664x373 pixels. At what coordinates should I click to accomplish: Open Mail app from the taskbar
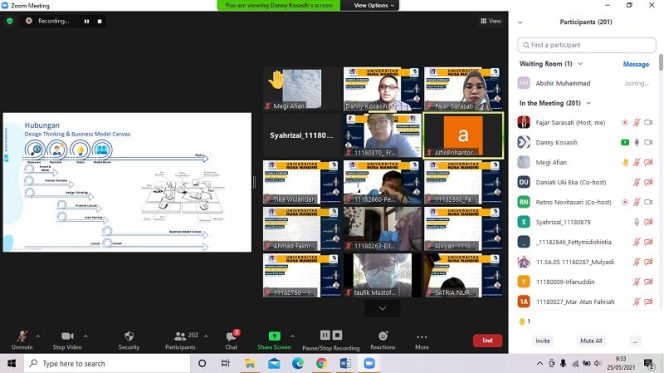click(x=274, y=363)
